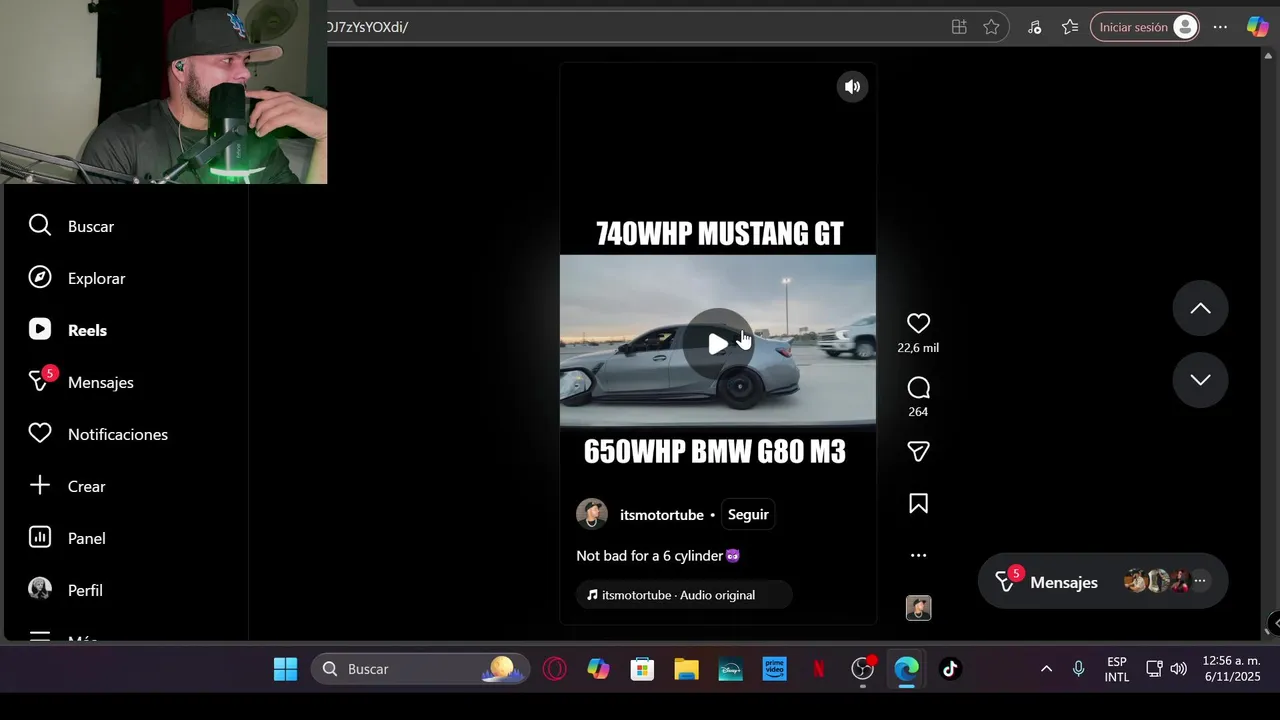Click the taskbar Buscar search box

(x=419, y=669)
